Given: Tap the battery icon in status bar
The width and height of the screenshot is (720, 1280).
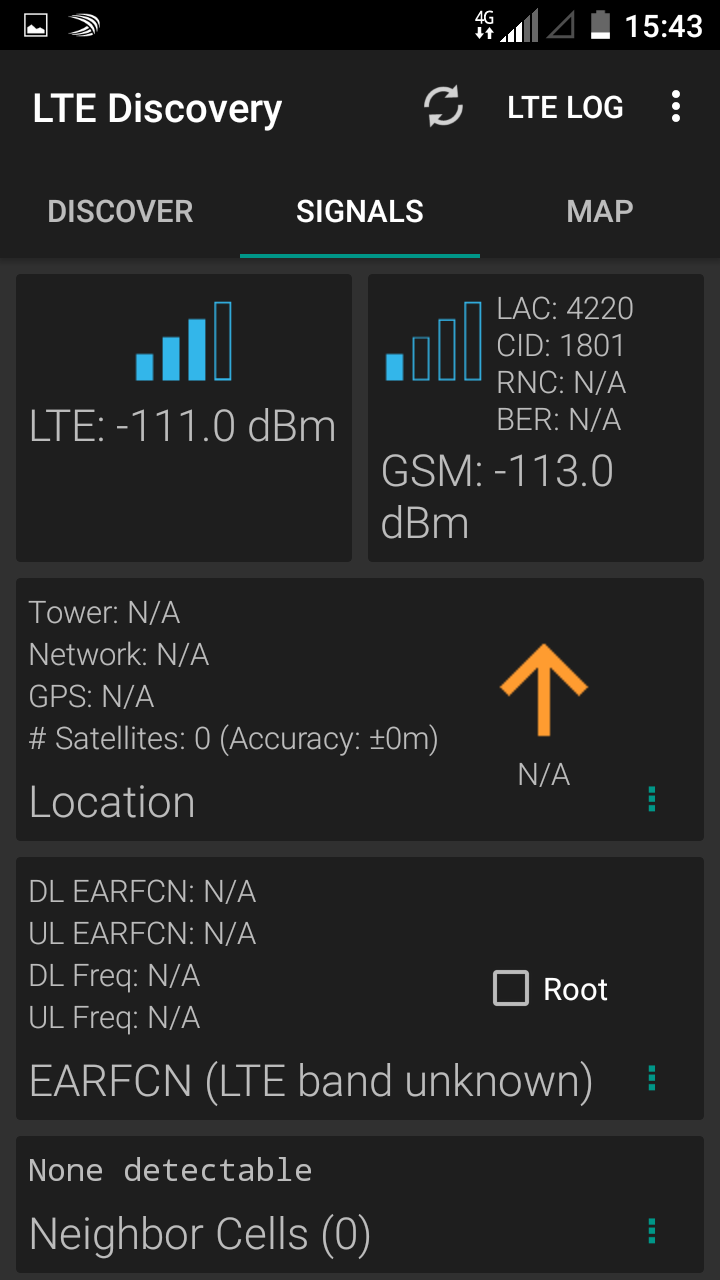Looking at the screenshot, I should [x=600, y=25].
